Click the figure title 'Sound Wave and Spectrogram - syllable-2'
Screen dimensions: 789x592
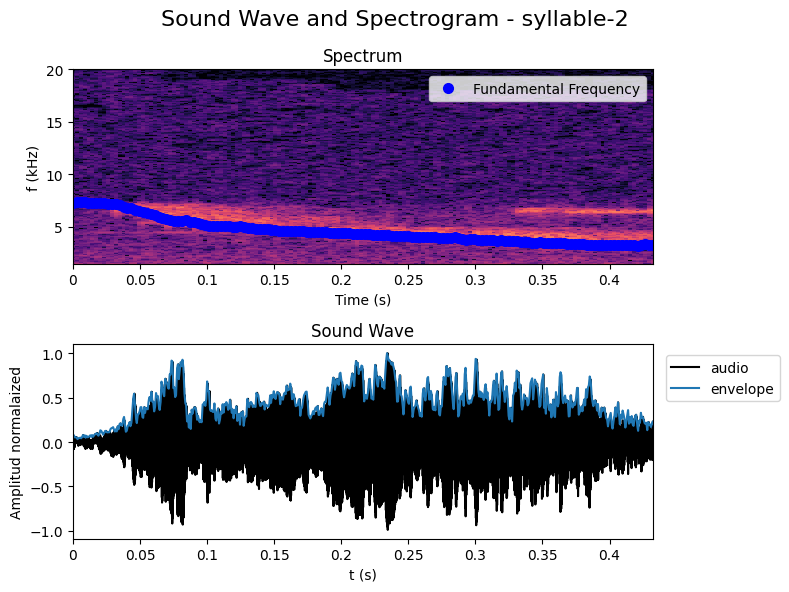pos(394,19)
